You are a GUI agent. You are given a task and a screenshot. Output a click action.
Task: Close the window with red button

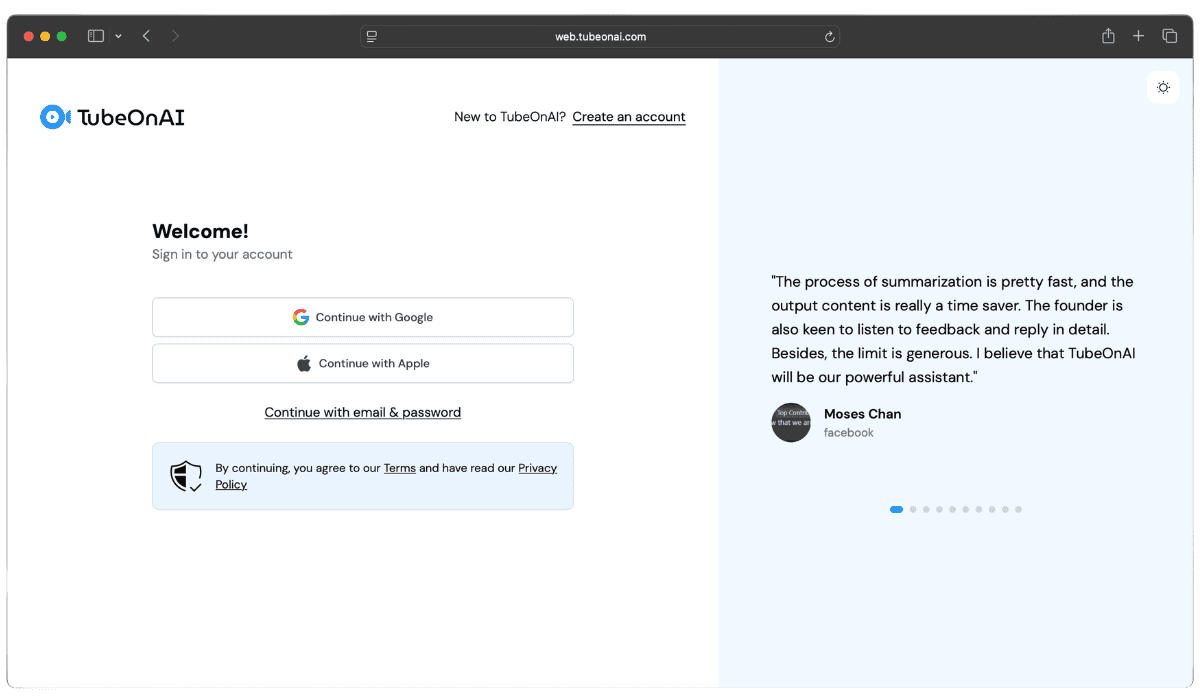28,36
